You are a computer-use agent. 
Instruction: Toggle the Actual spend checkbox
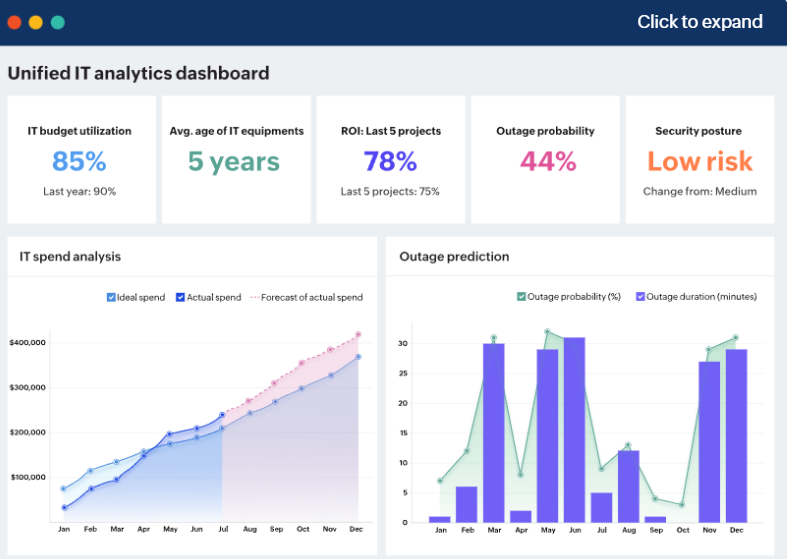(181, 297)
